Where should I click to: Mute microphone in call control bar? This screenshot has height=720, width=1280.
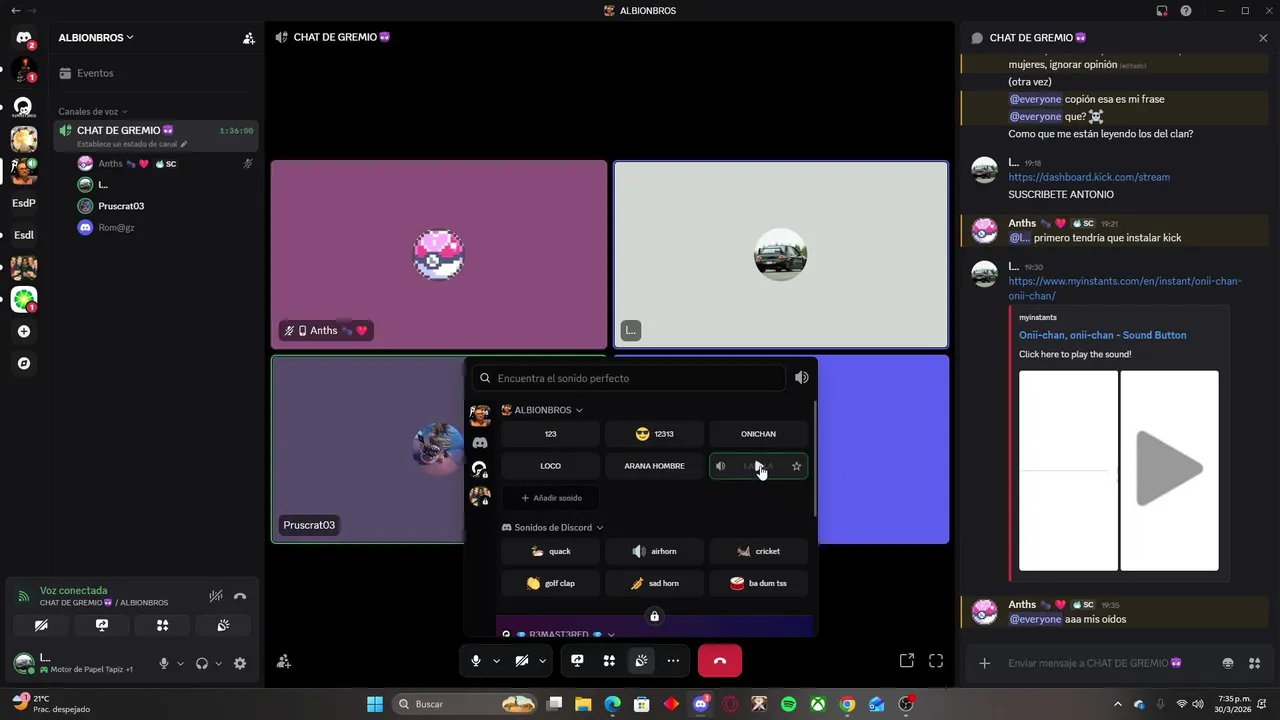476,661
